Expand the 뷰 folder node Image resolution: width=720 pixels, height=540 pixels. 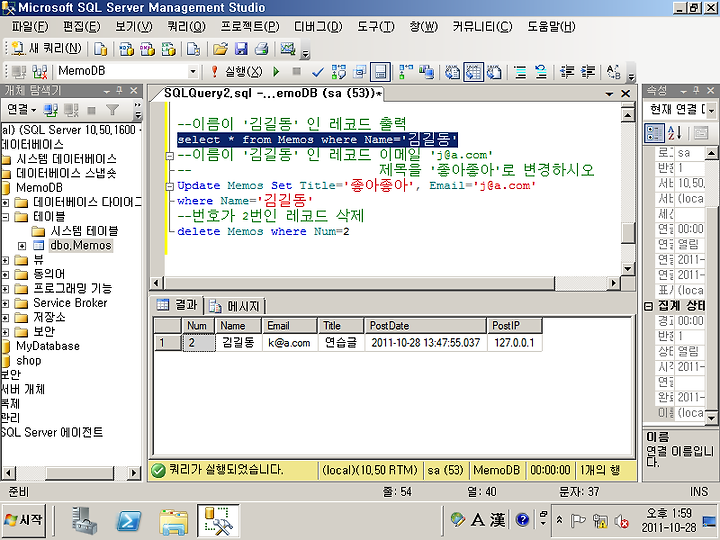click(x=5, y=260)
